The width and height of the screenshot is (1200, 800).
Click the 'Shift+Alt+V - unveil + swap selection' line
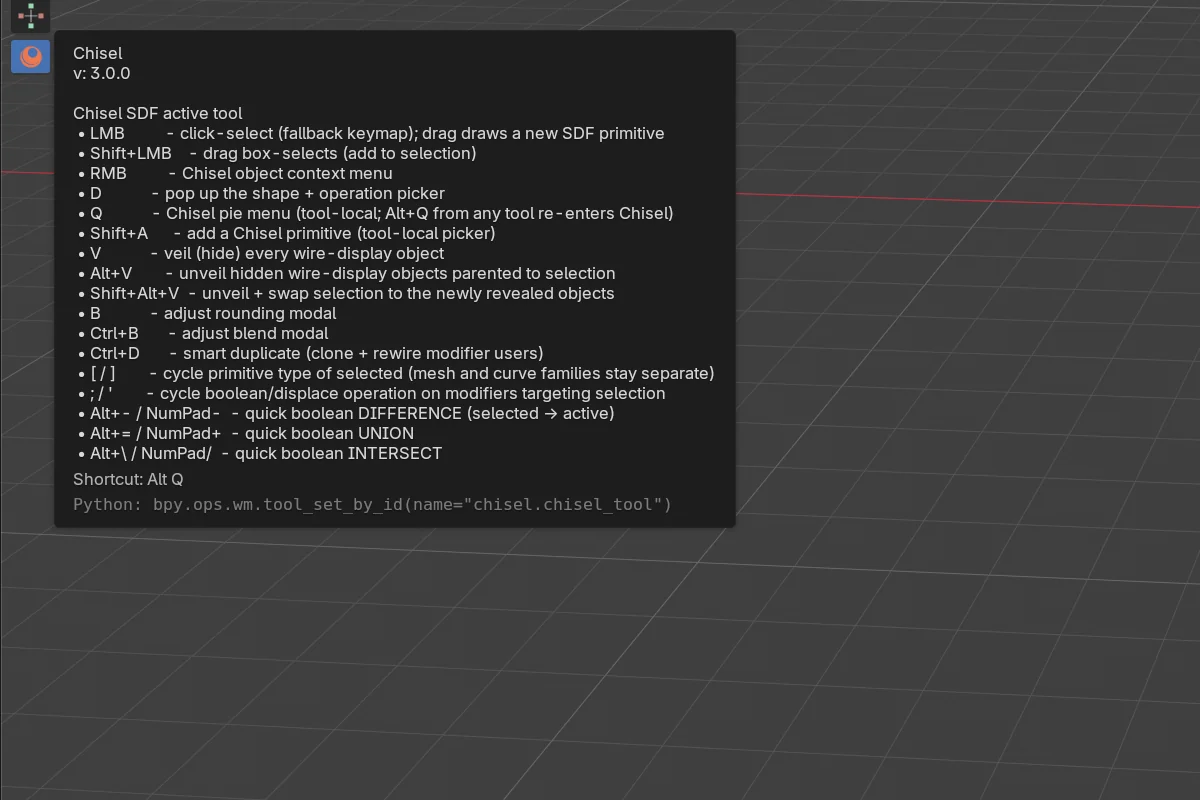[x=346, y=293]
